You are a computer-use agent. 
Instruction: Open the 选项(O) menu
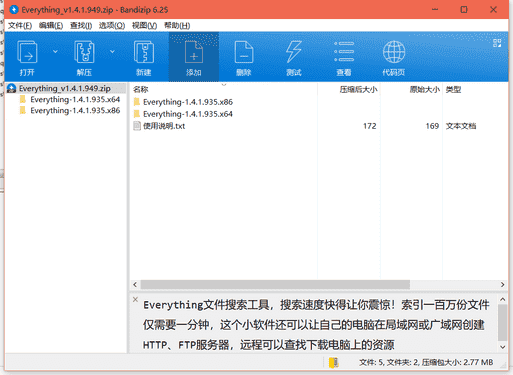112,26
